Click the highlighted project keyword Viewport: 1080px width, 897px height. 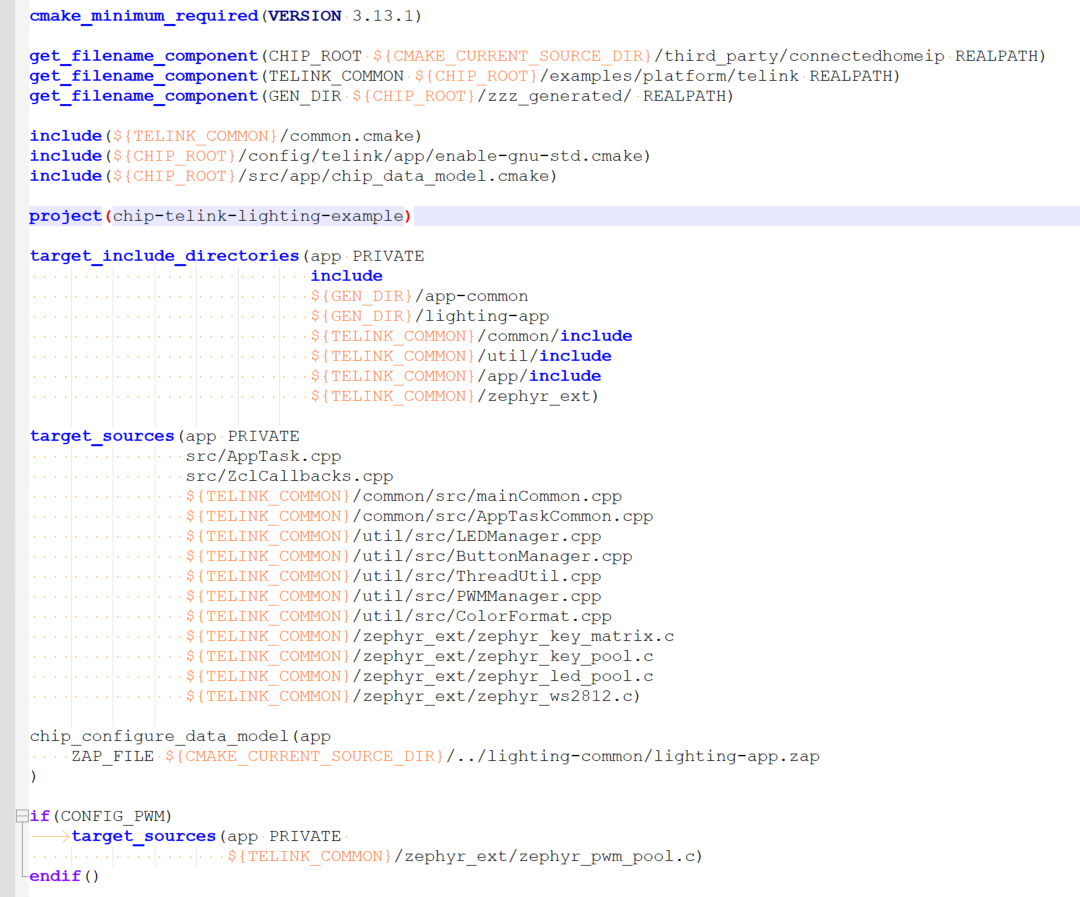65,216
